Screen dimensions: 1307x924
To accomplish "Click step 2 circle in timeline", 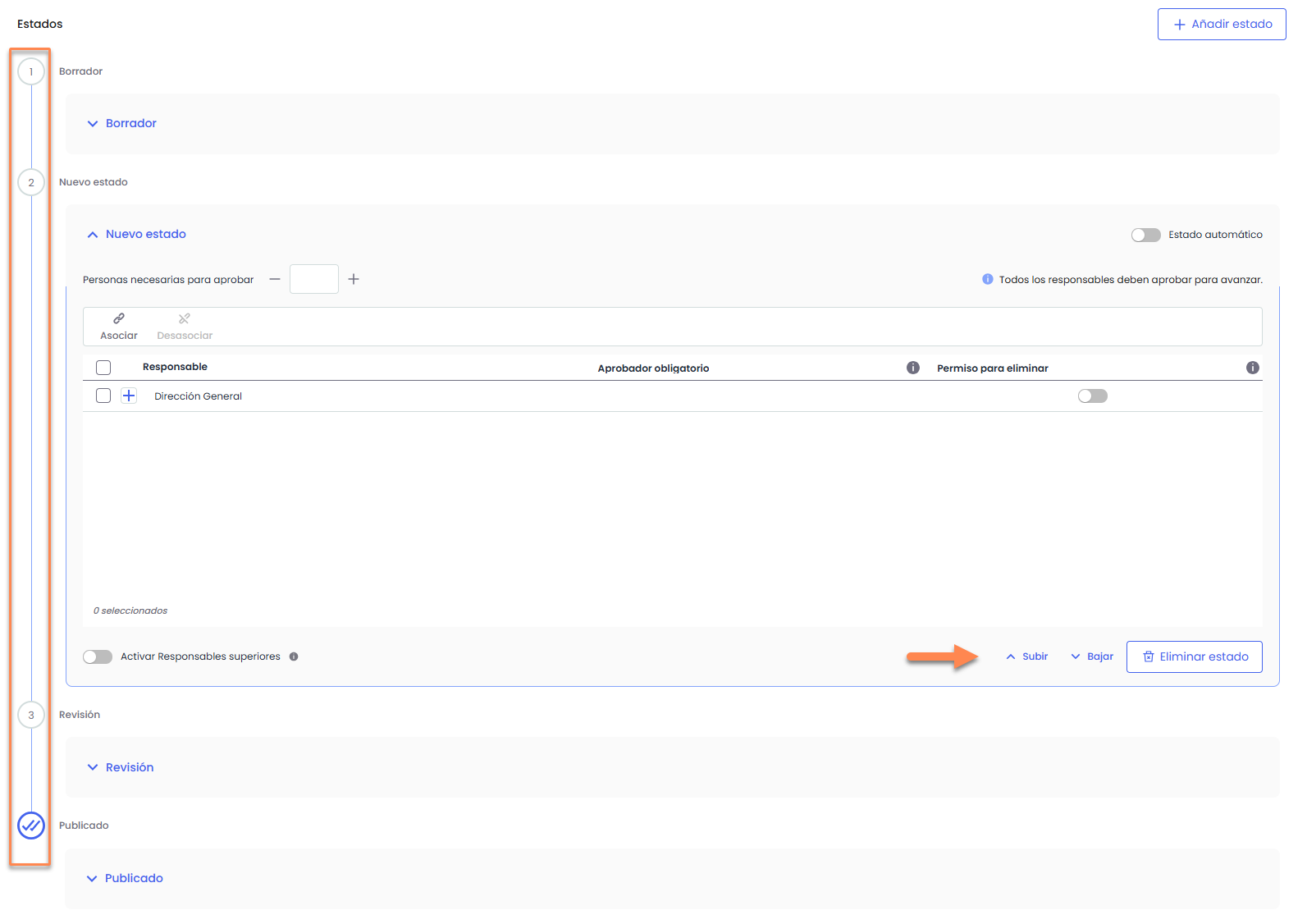I will point(31,182).
